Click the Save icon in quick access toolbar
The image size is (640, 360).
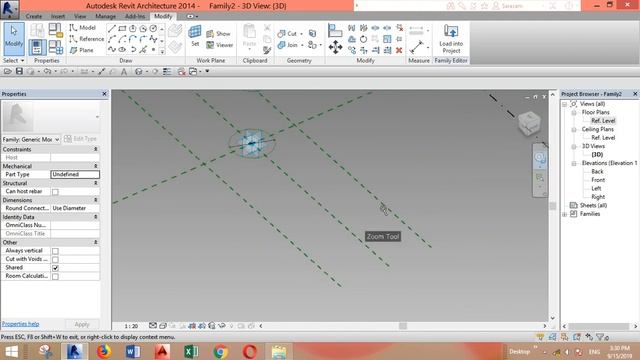[19, 71]
